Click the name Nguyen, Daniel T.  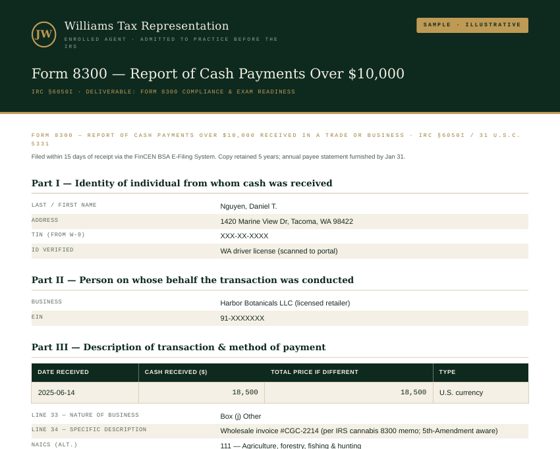[248, 206]
